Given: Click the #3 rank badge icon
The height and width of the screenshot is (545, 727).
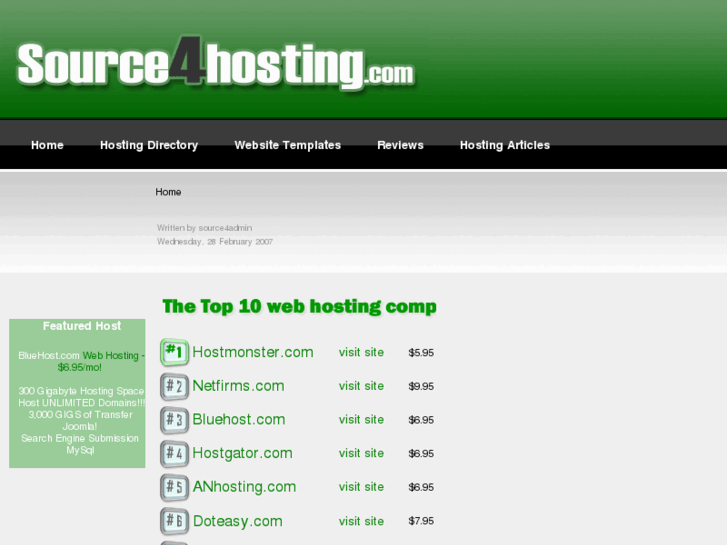Looking at the screenshot, I should pyautogui.click(x=174, y=420).
